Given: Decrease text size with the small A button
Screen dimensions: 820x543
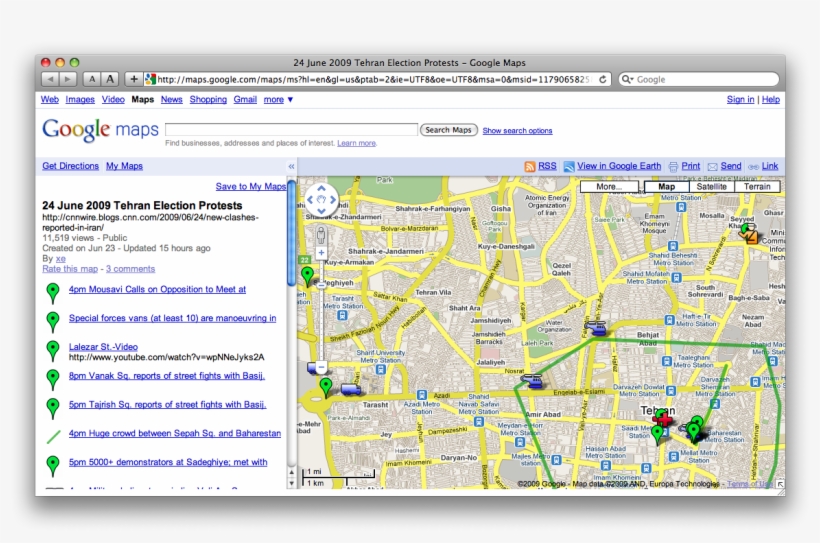Looking at the screenshot, I should tap(92, 79).
